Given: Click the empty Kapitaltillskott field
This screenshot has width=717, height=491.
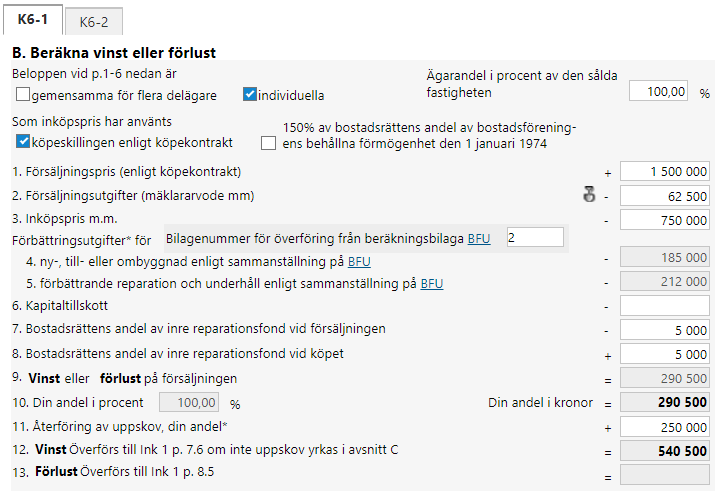Looking at the screenshot, I should tap(665, 305).
